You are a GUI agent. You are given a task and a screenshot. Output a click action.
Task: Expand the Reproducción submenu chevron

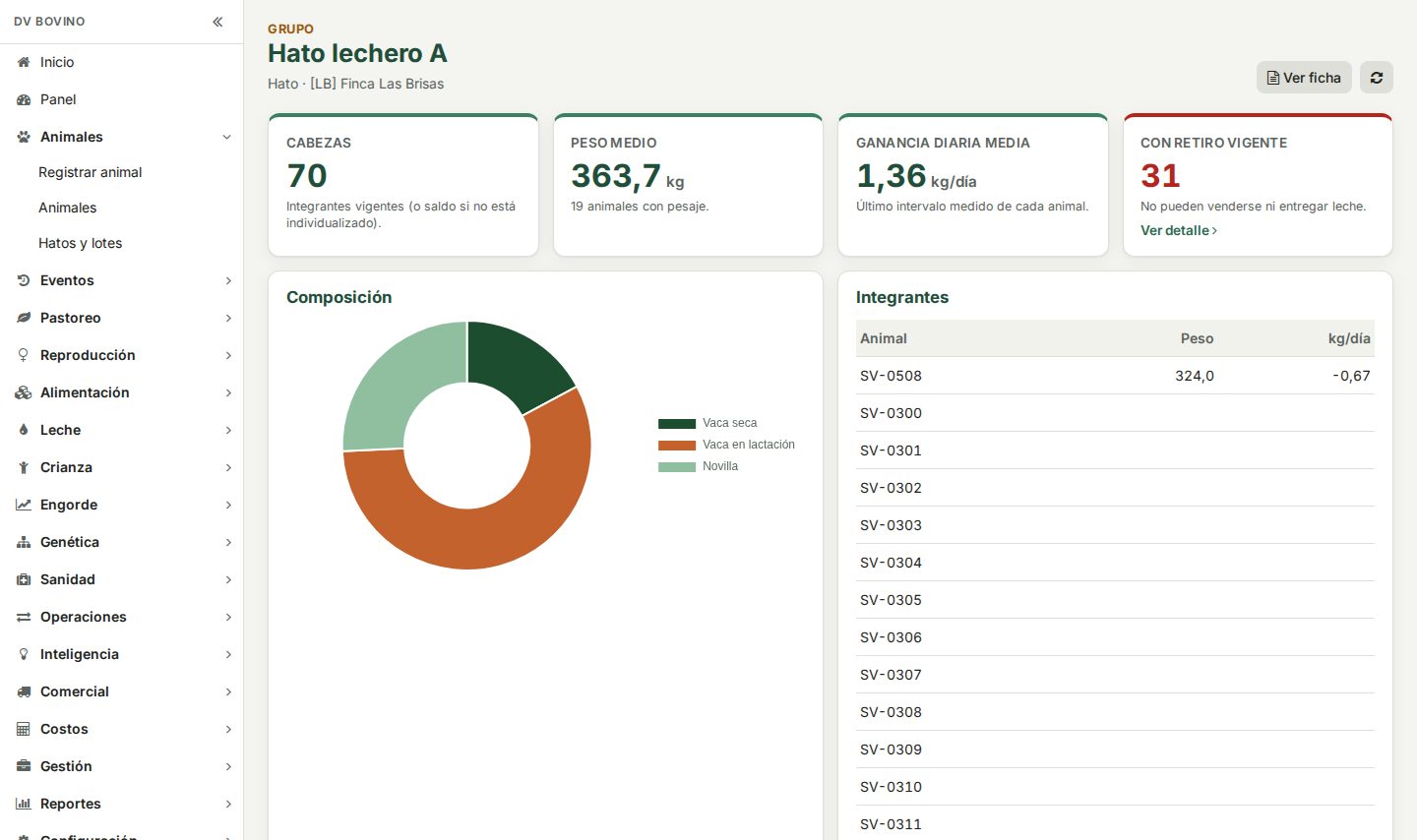[227, 355]
